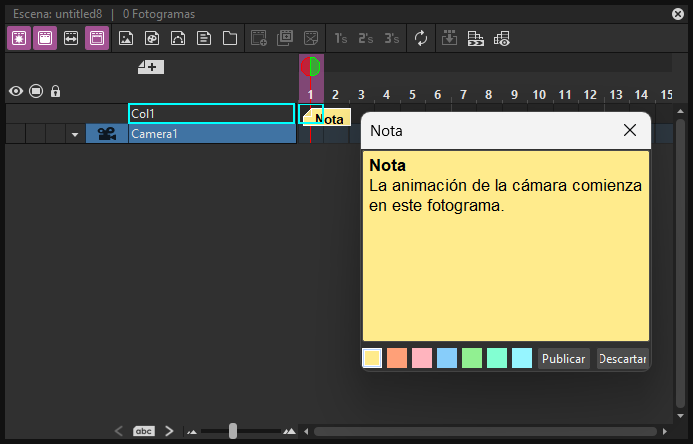Image resolution: width=693 pixels, height=444 pixels.
Task: Choose the green note color swatch
Action: 472,358
